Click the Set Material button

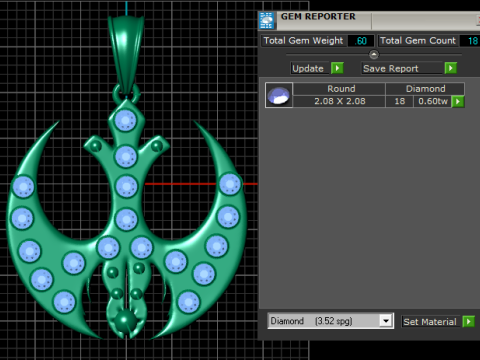[430, 322]
